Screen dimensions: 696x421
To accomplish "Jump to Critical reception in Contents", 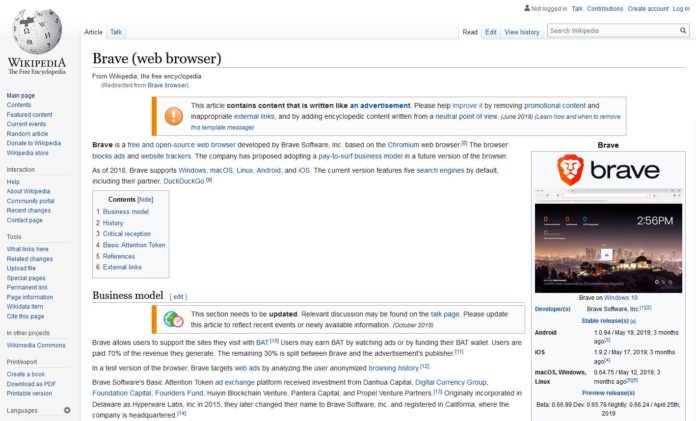I will (x=127, y=234).
